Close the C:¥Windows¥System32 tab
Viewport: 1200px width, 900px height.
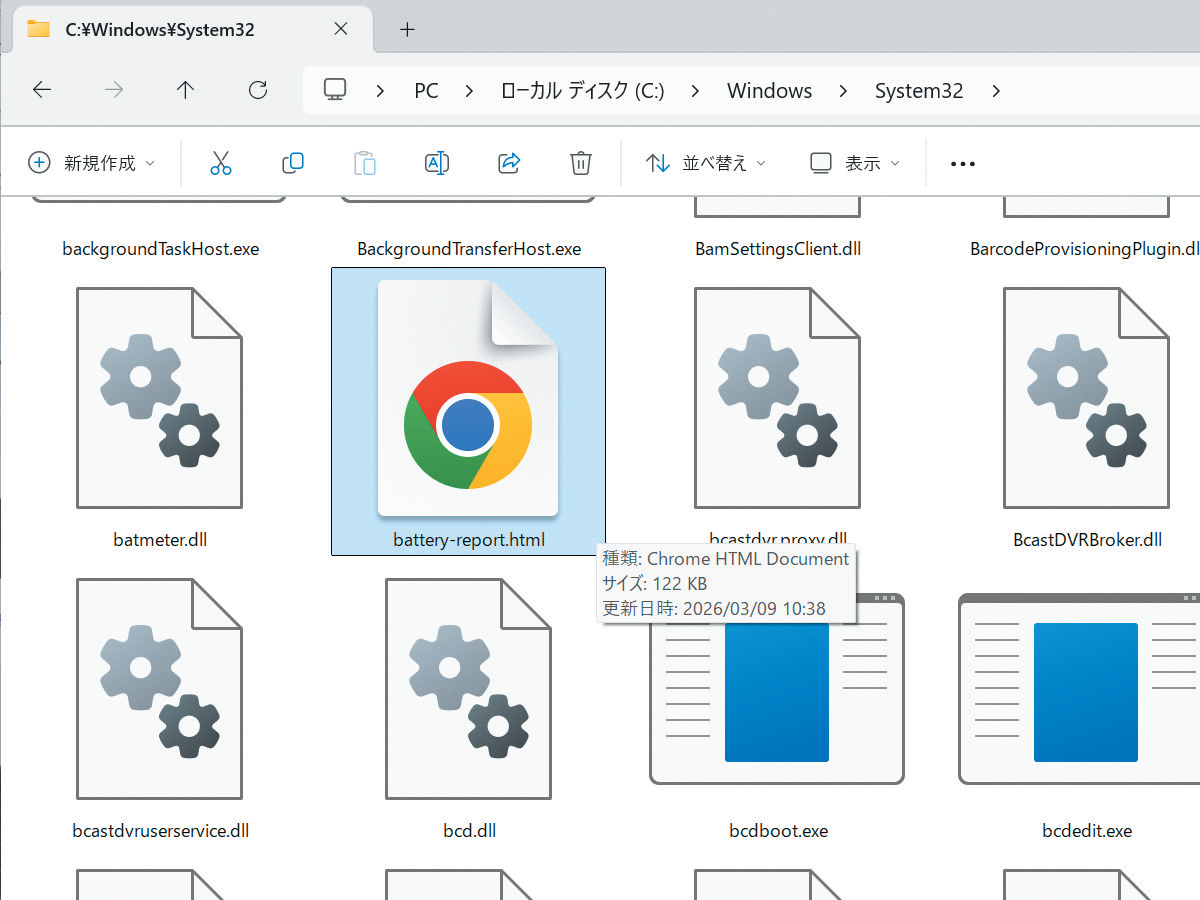[x=341, y=29]
